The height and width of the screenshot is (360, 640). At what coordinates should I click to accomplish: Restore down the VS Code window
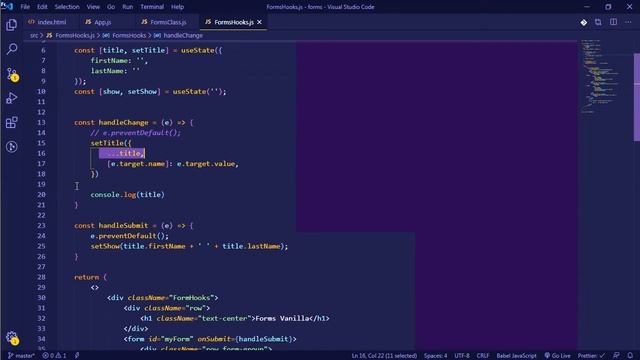click(608, 7)
